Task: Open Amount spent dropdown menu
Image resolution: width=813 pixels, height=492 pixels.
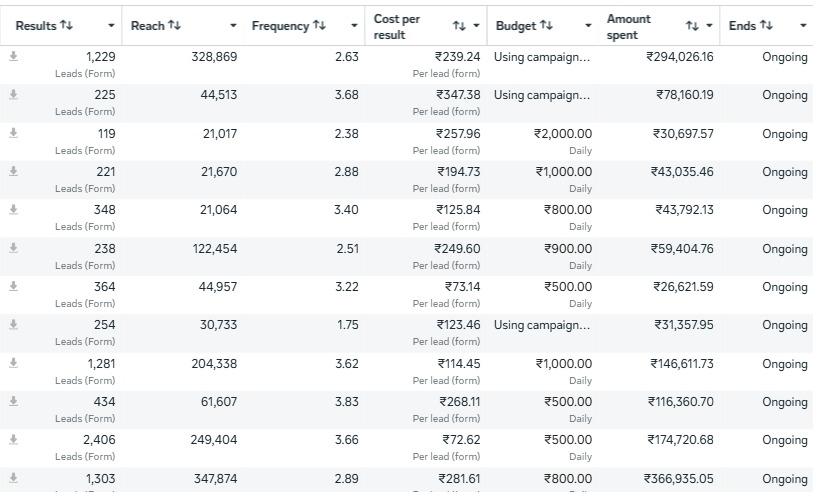Action: (709, 25)
